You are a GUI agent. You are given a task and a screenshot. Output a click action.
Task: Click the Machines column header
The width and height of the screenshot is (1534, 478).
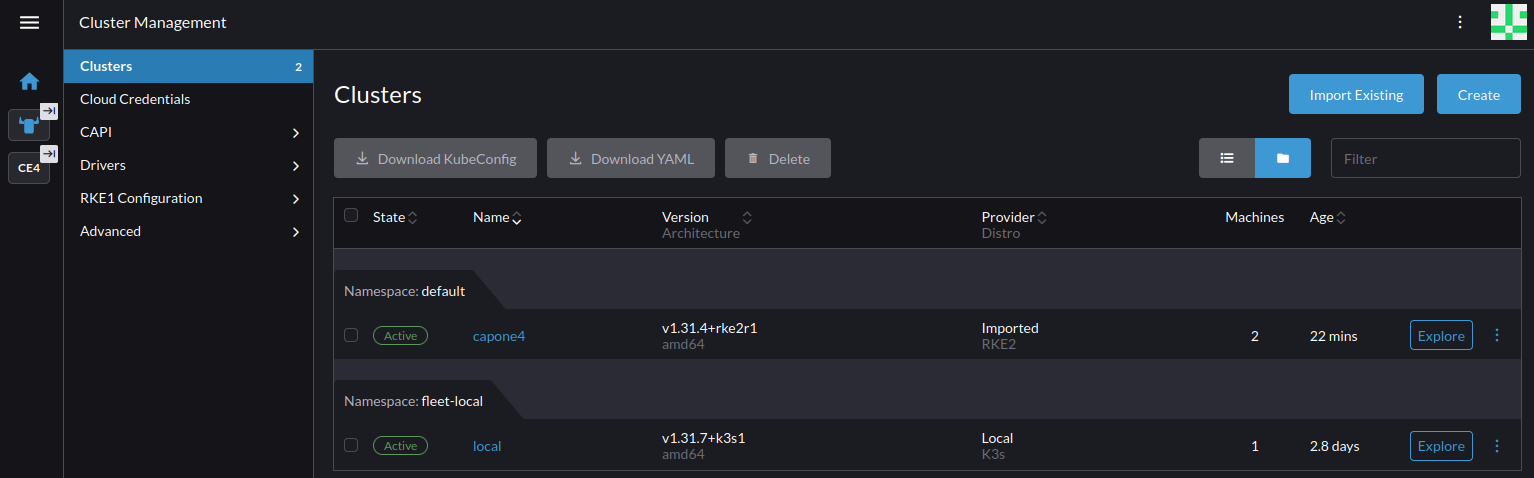1254,217
